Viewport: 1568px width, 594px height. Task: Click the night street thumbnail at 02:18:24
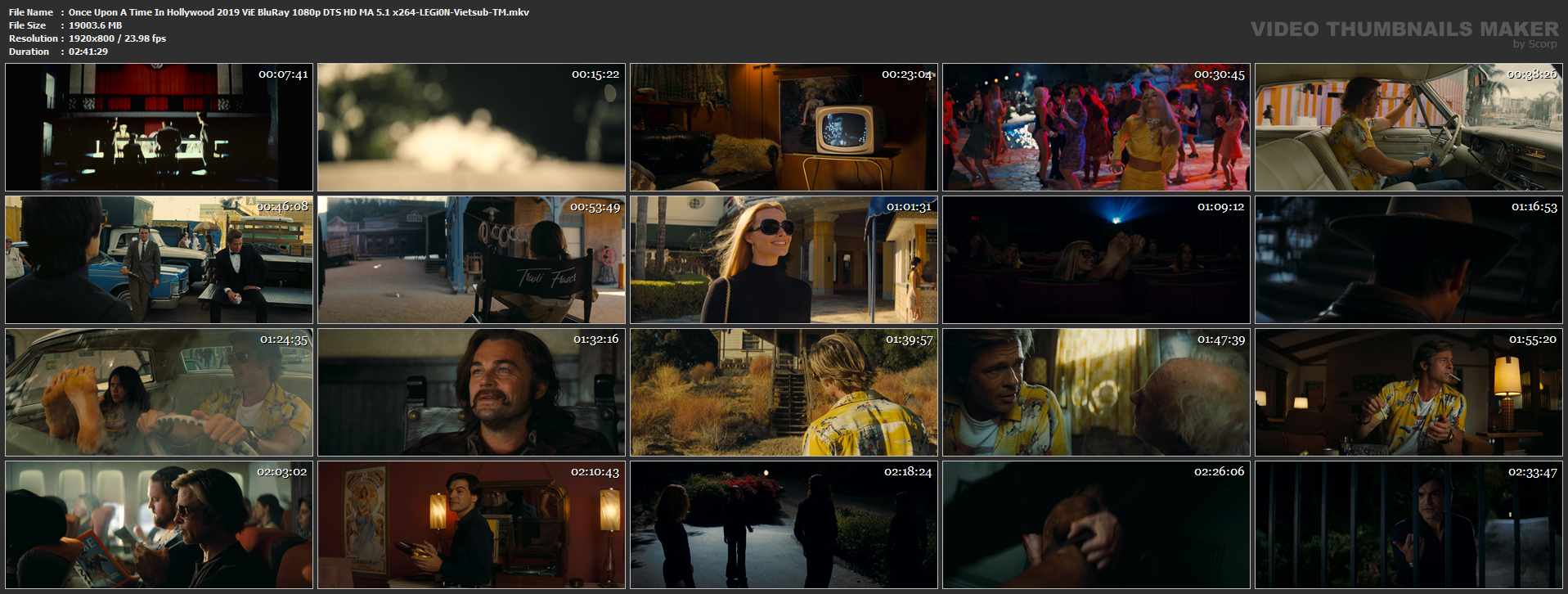pyautogui.click(x=784, y=525)
